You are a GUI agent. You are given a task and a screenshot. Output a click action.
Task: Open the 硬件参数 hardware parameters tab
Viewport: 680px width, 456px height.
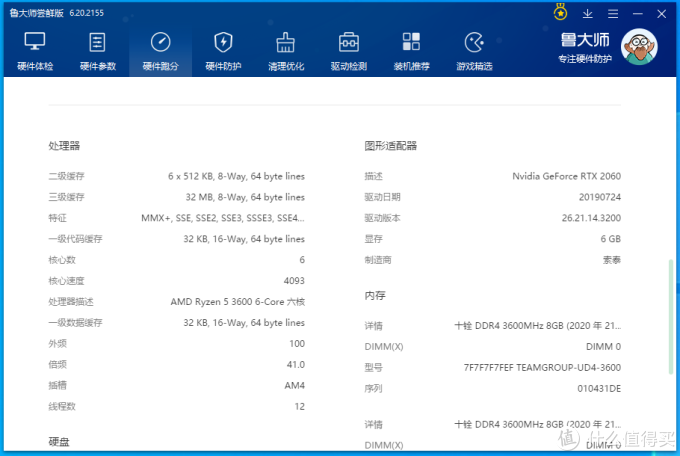pos(98,52)
